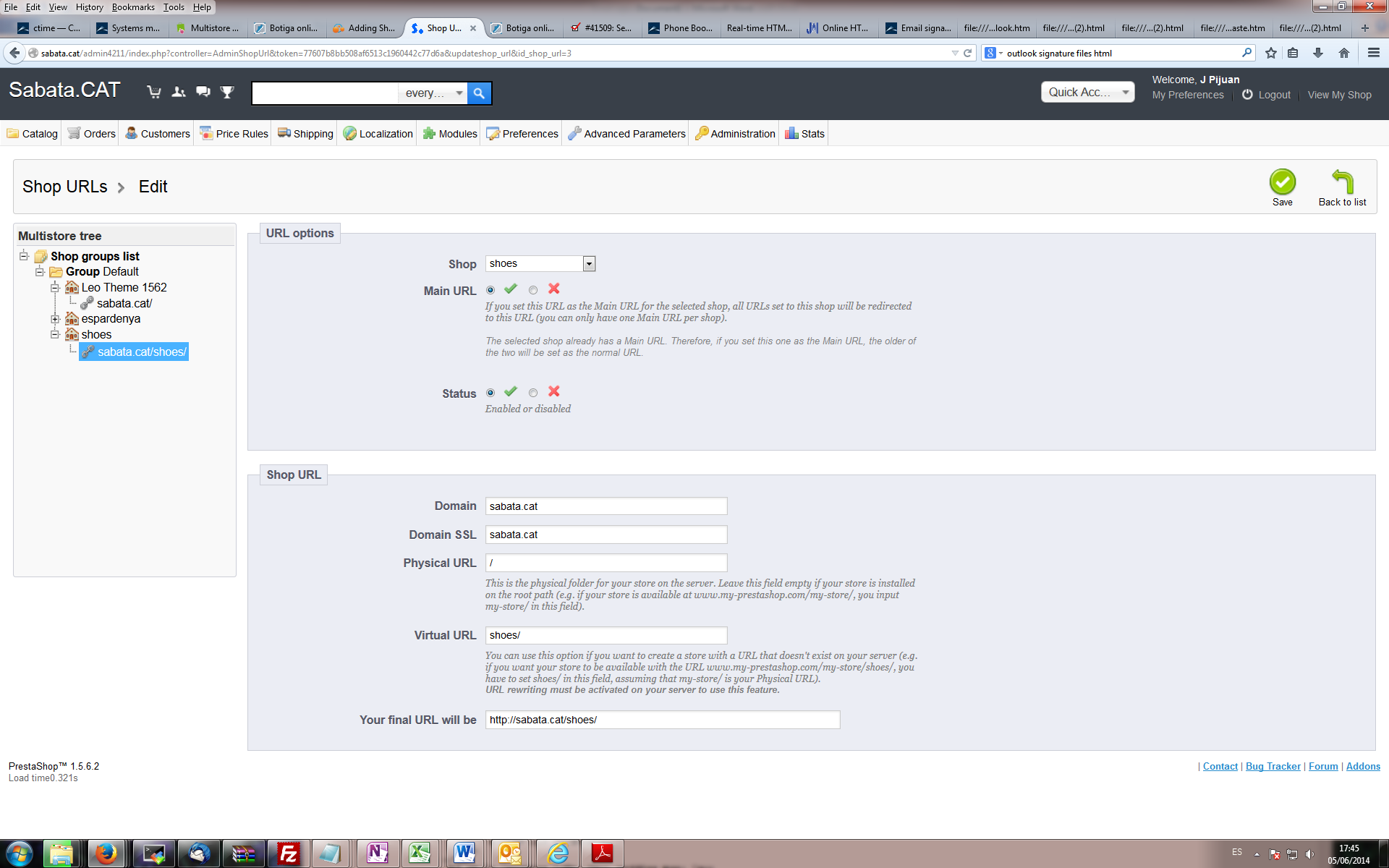Click the green Save checkmark icon
Viewport: 1389px width, 868px height.
1282,182
